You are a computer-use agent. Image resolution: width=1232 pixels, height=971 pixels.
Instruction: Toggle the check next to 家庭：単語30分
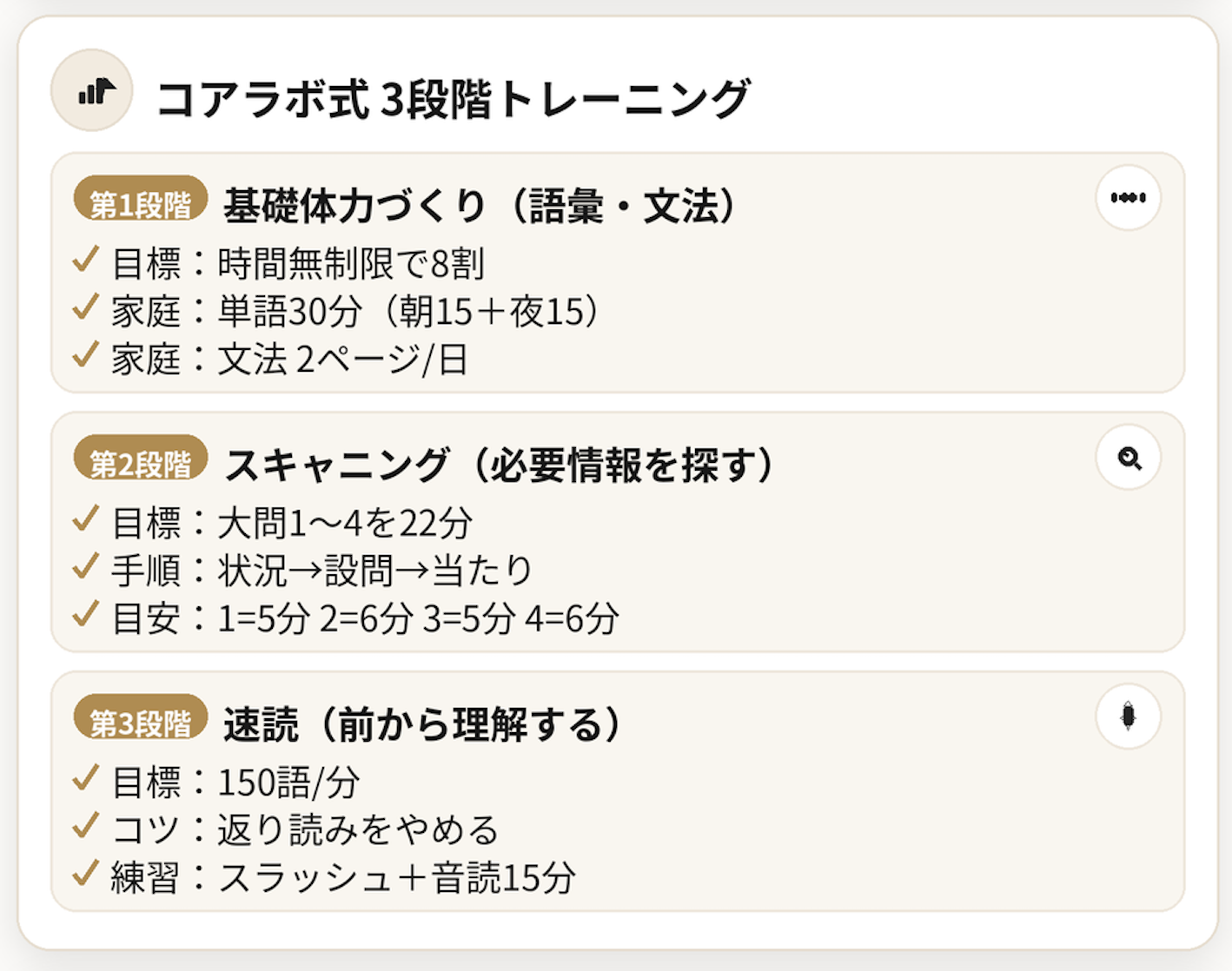(x=85, y=307)
